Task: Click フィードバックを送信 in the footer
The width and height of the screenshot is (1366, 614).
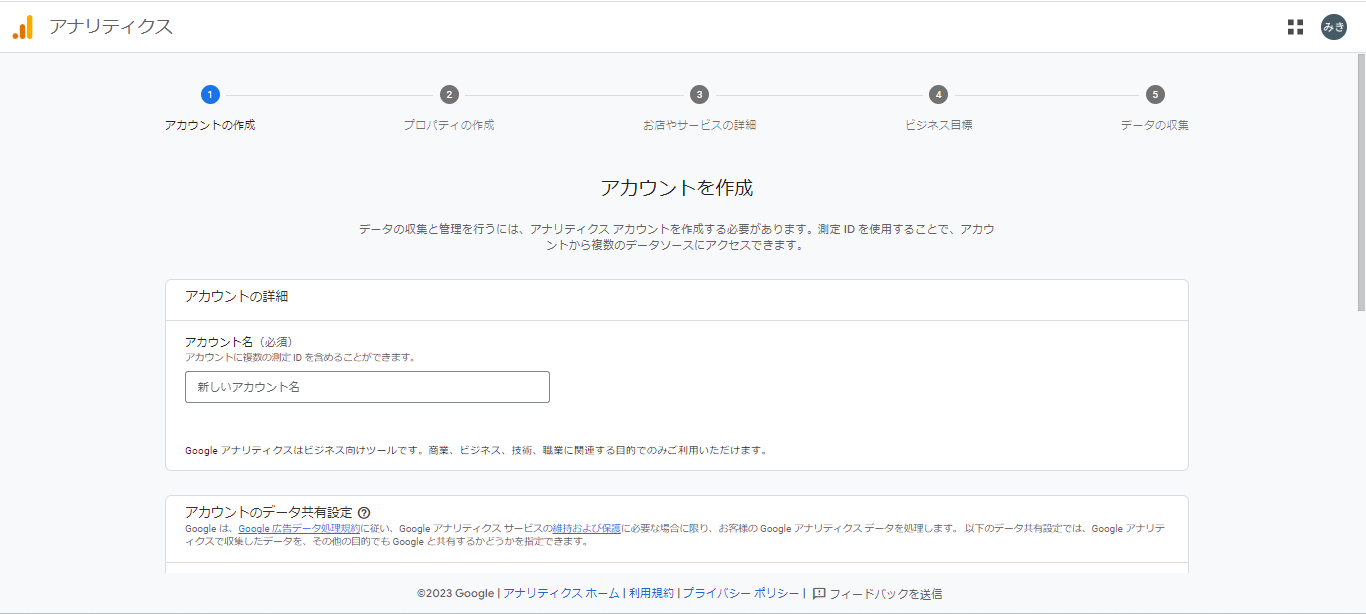Action: pyautogui.click(x=885, y=593)
